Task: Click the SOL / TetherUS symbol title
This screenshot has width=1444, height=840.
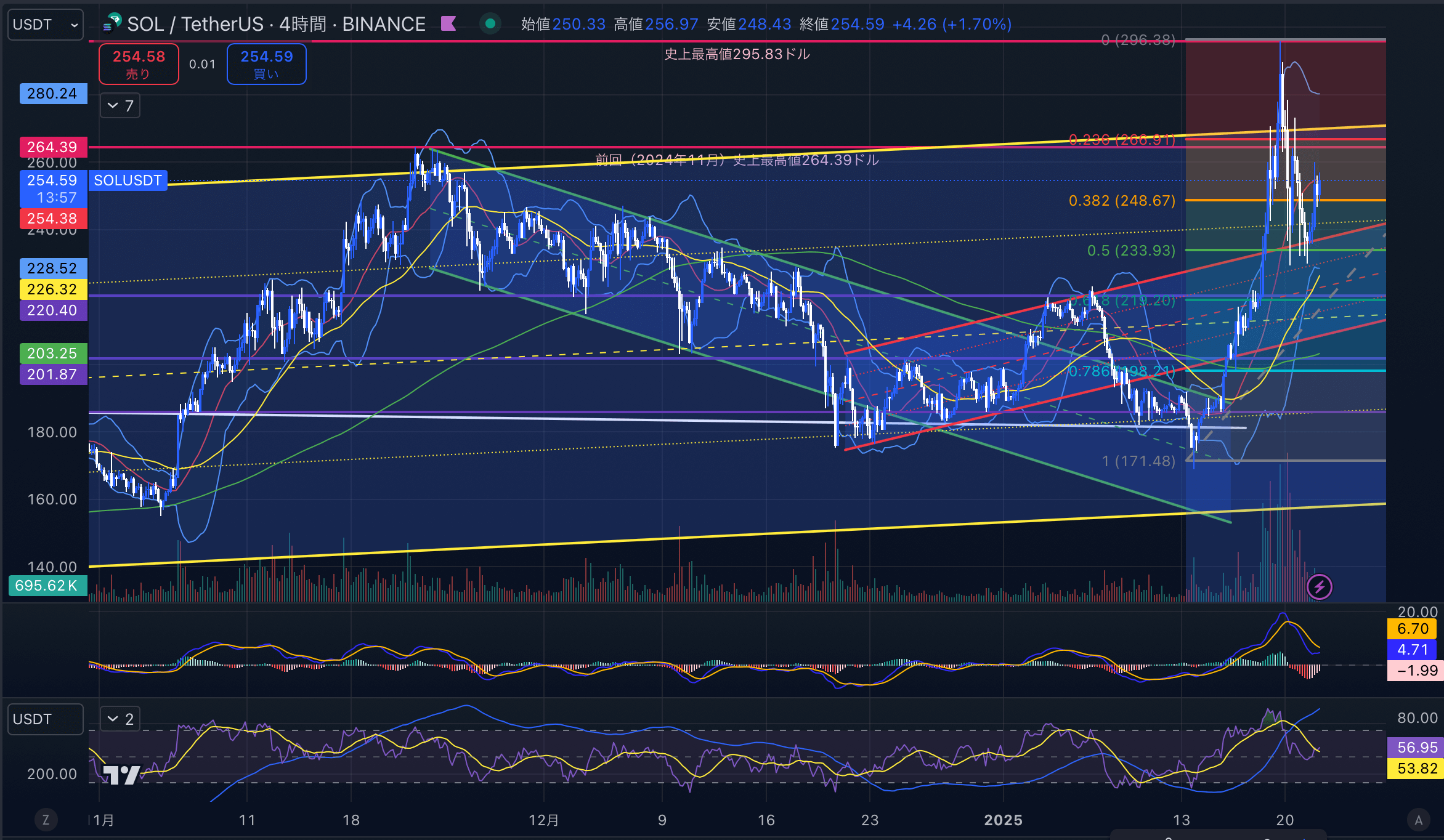Action: click(195, 24)
